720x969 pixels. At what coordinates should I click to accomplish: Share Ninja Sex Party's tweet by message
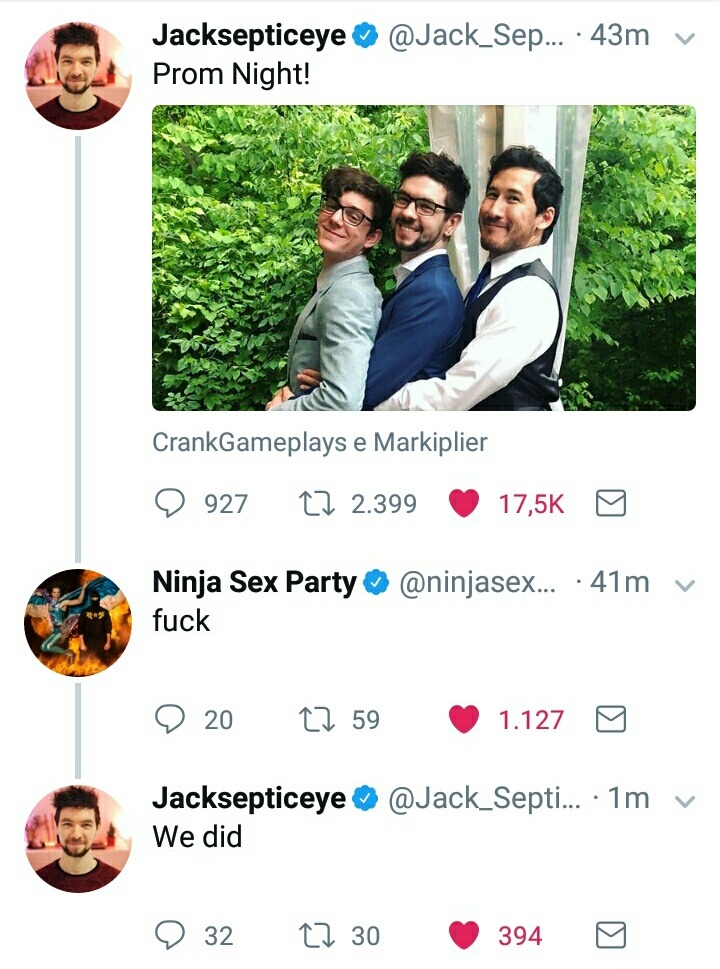click(610, 719)
